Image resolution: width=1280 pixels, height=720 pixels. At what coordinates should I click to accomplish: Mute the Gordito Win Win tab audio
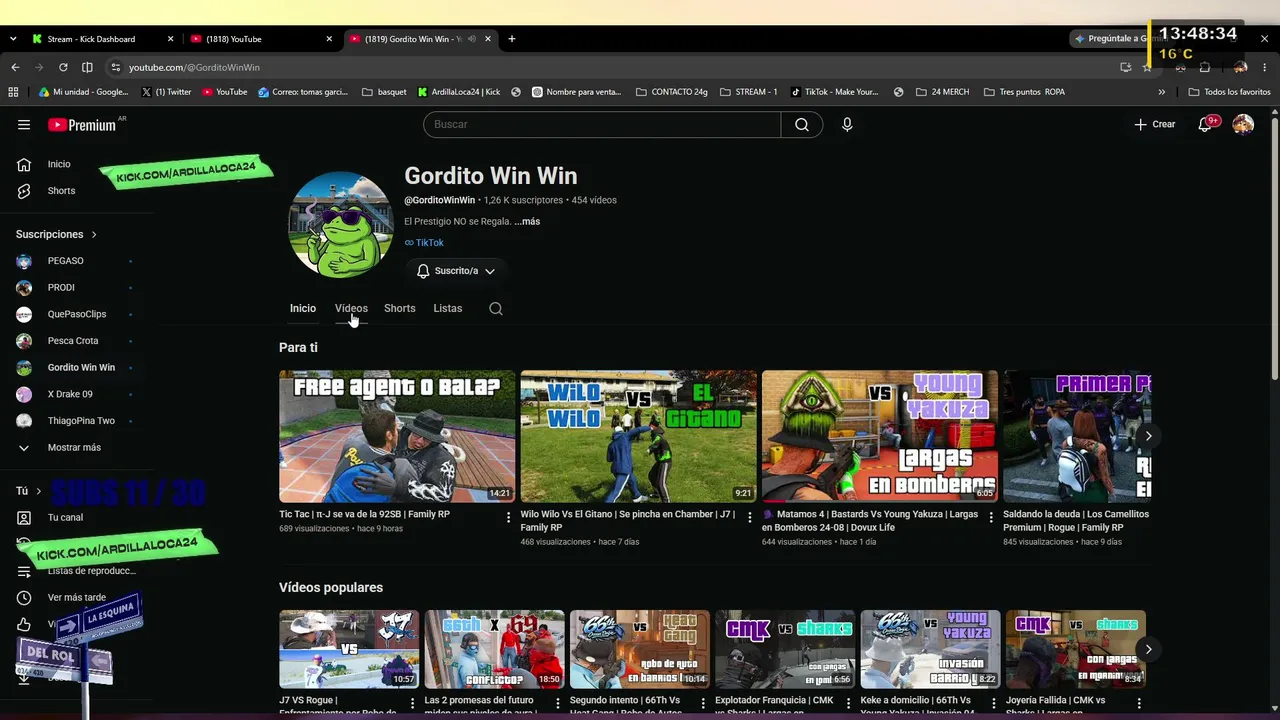[x=472, y=39]
